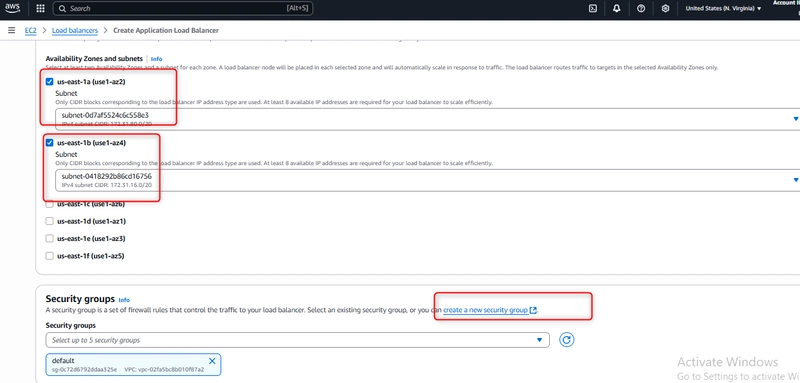Screen dimensions: 800x383
Task: Open the us-east-1a subnet dropdown
Action: [428, 119]
